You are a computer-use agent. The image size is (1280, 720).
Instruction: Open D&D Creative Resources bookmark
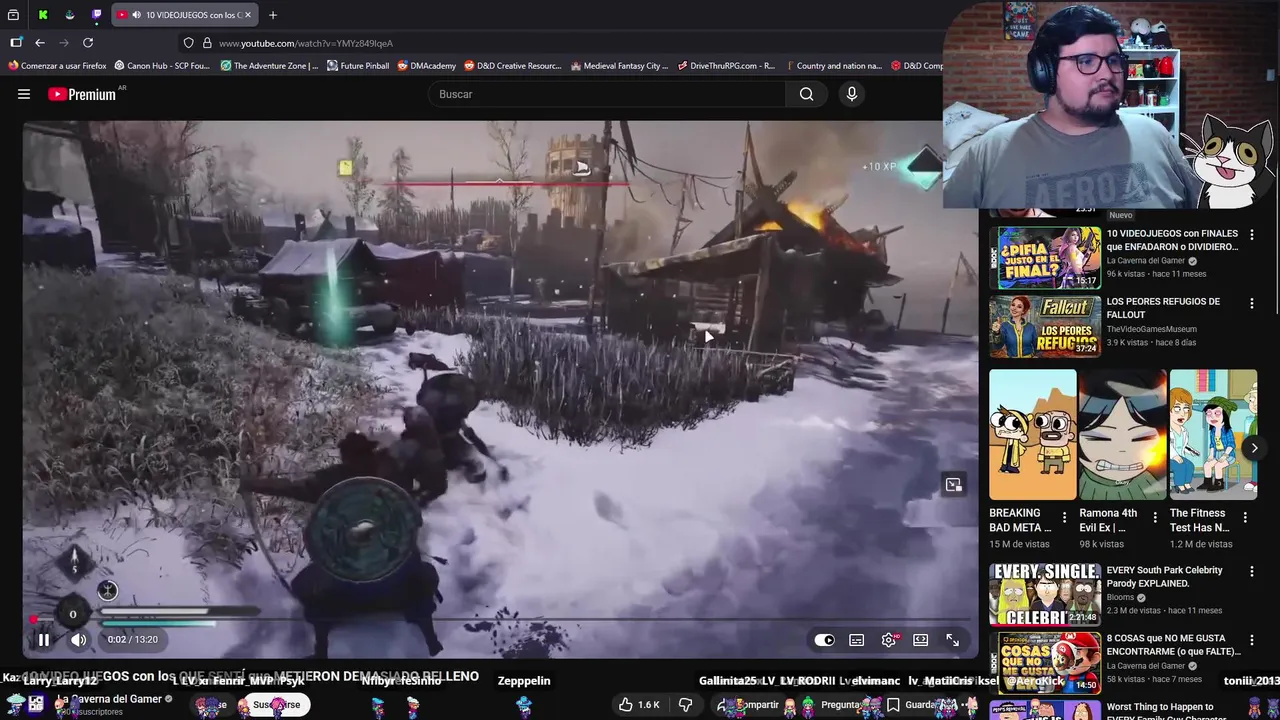coord(513,66)
